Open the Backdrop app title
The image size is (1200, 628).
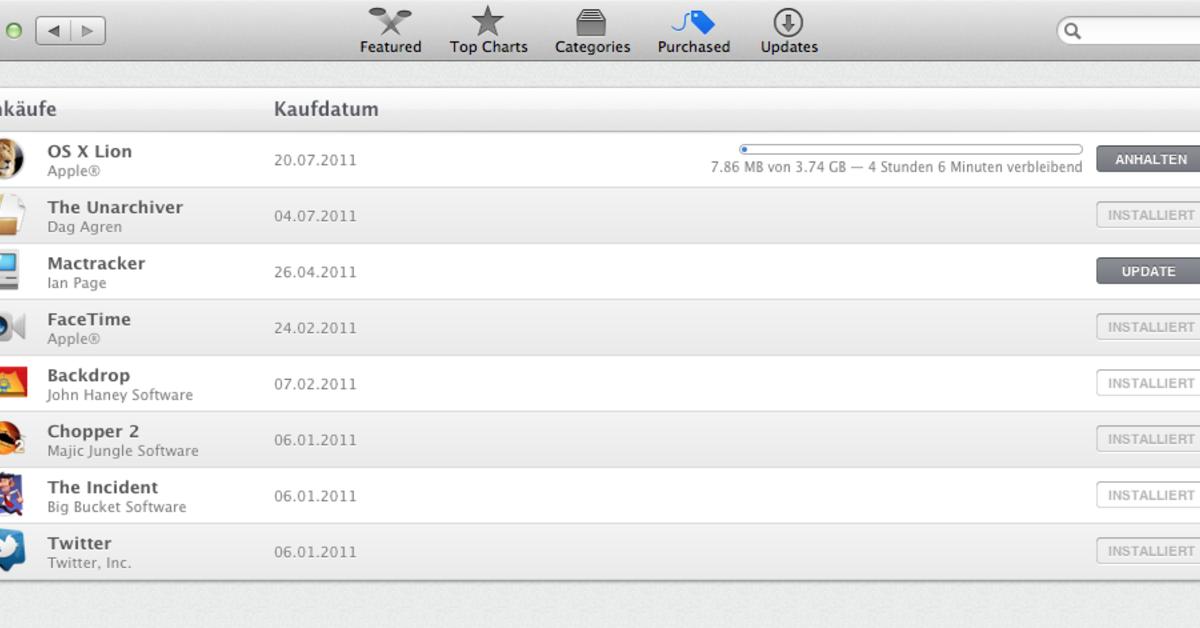[x=88, y=375]
